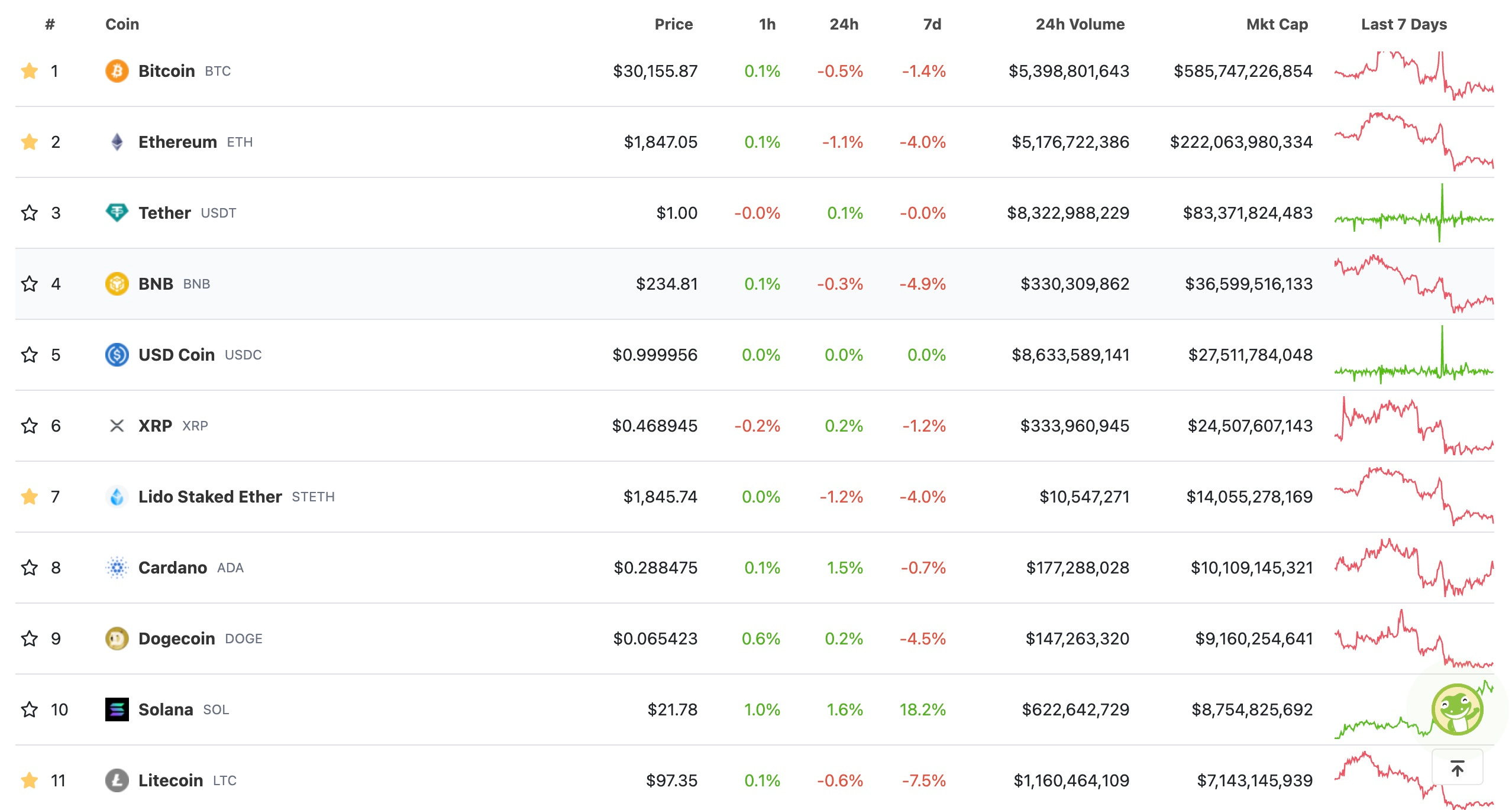Click Bitcoin price $30,155.87
Image resolution: width=1512 pixels, height=810 pixels.
(x=655, y=71)
